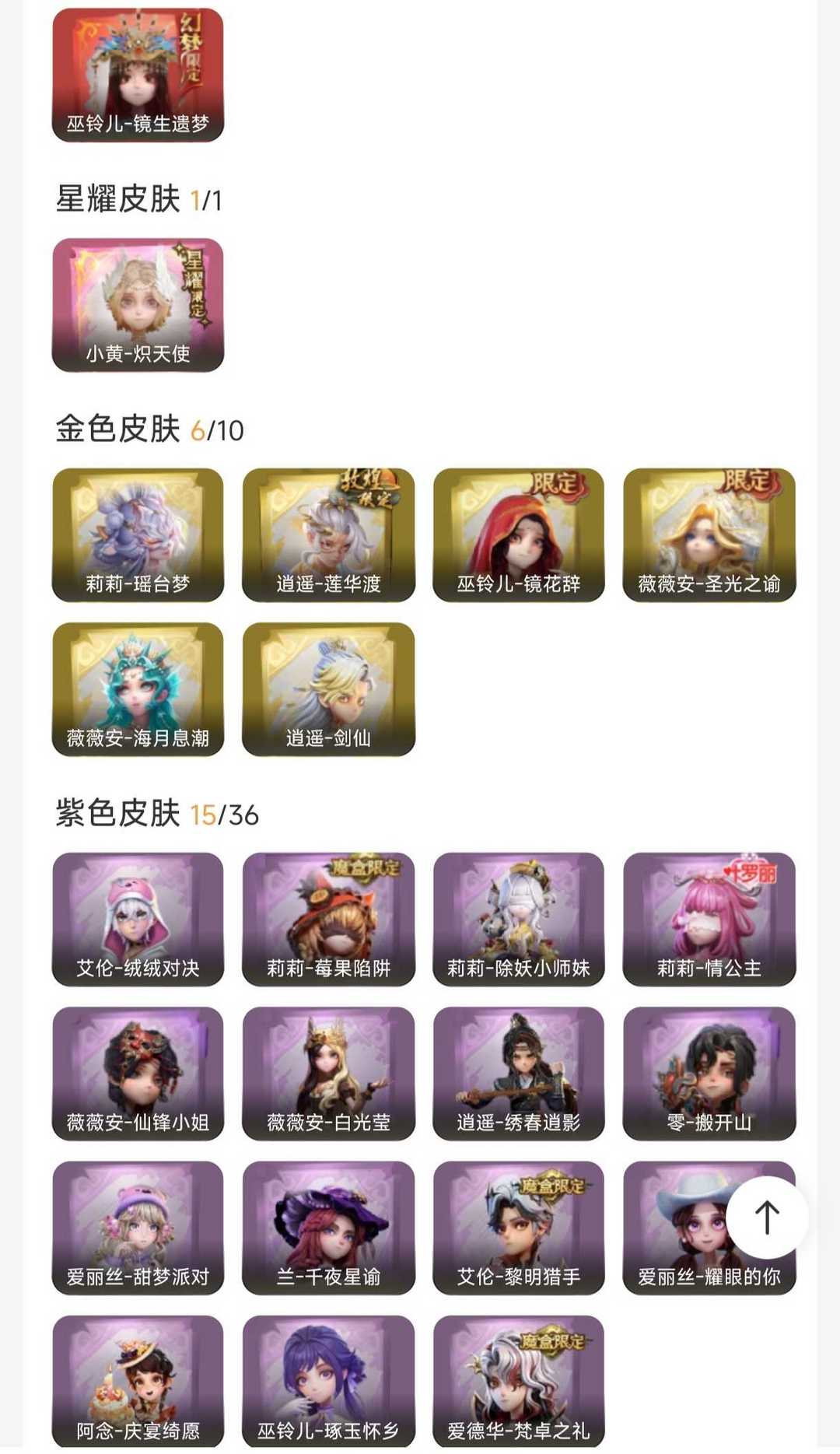The height and width of the screenshot is (1454, 840).
Task: Open the 零-搬开山 skin card
Action: click(x=709, y=1074)
